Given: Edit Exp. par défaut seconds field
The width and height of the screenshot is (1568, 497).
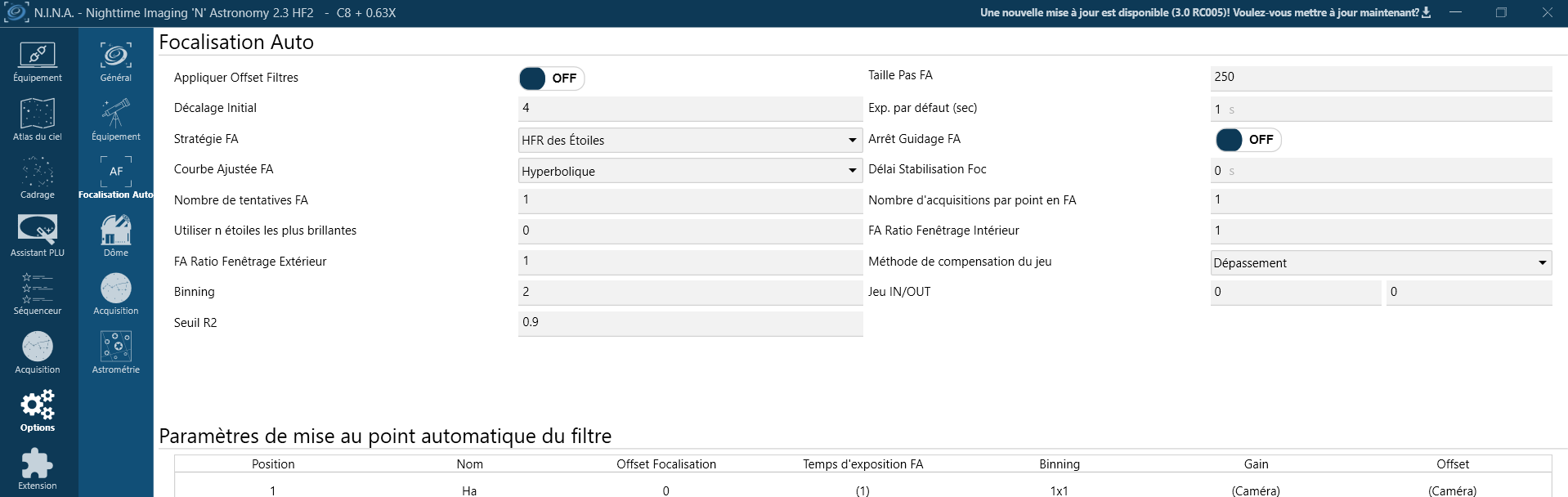Looking at the screenshot, I should point(1381,109).
